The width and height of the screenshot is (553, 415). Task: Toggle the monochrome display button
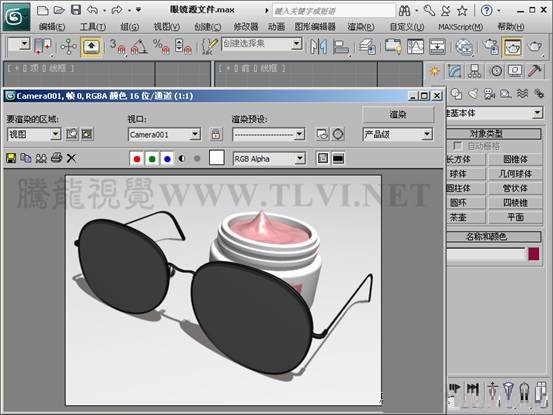point(197,159)
